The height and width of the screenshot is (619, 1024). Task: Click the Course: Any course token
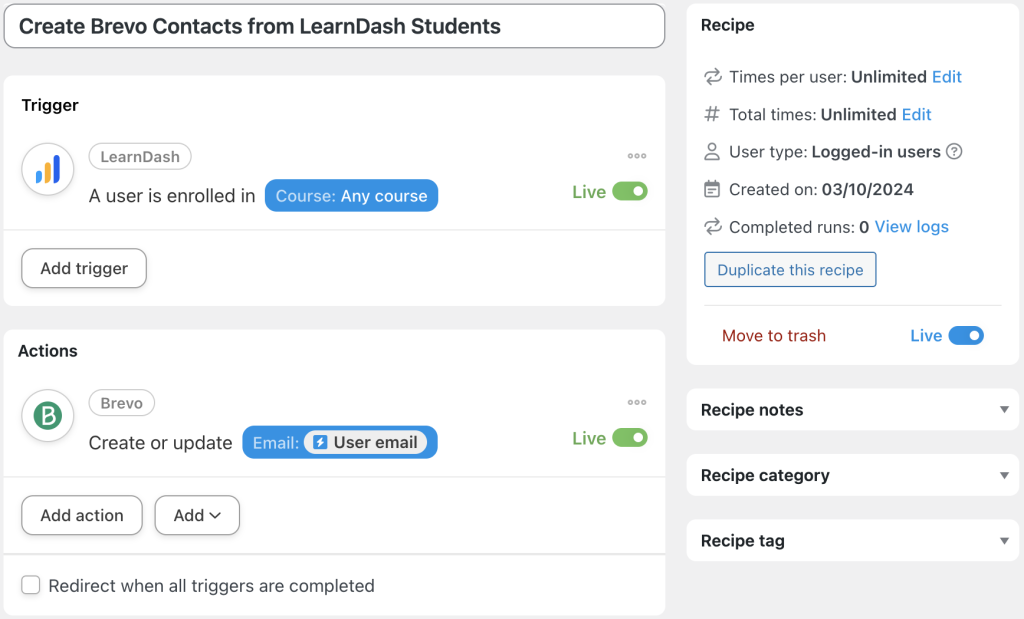(351, 196)
